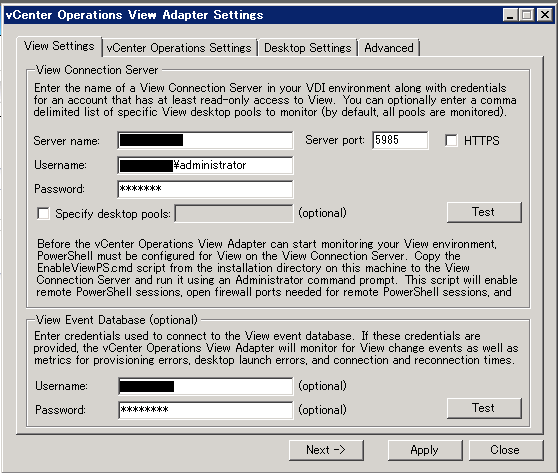Click the 'Server port:' label

pyautogui.click(x=335, y=140)
